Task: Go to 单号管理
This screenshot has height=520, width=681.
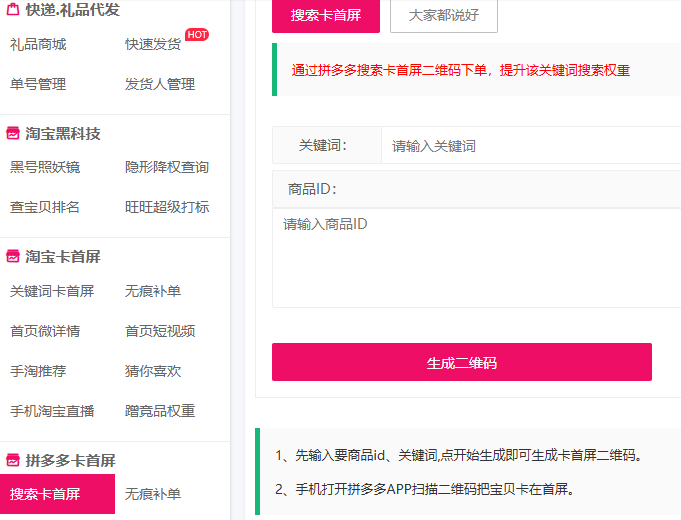Action: [38, 84]
